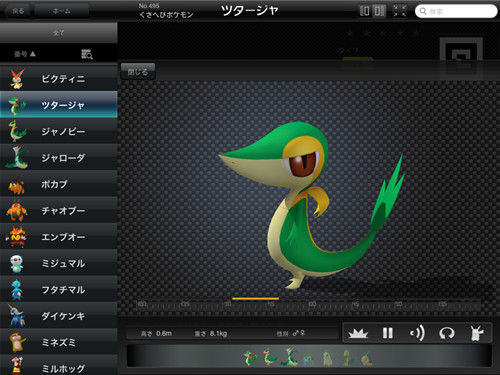Tap the rotation angle ruler scale
Screen dimensions: 500x375
308,305
